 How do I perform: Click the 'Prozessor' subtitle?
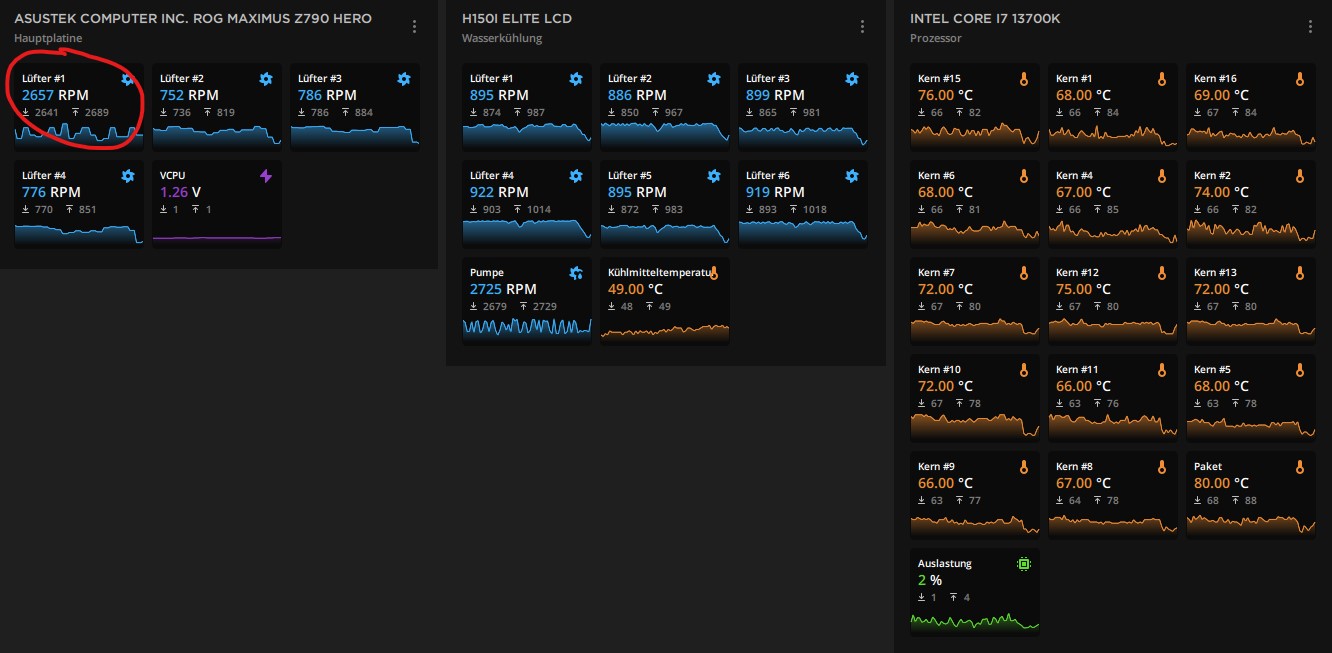(936, 38)
